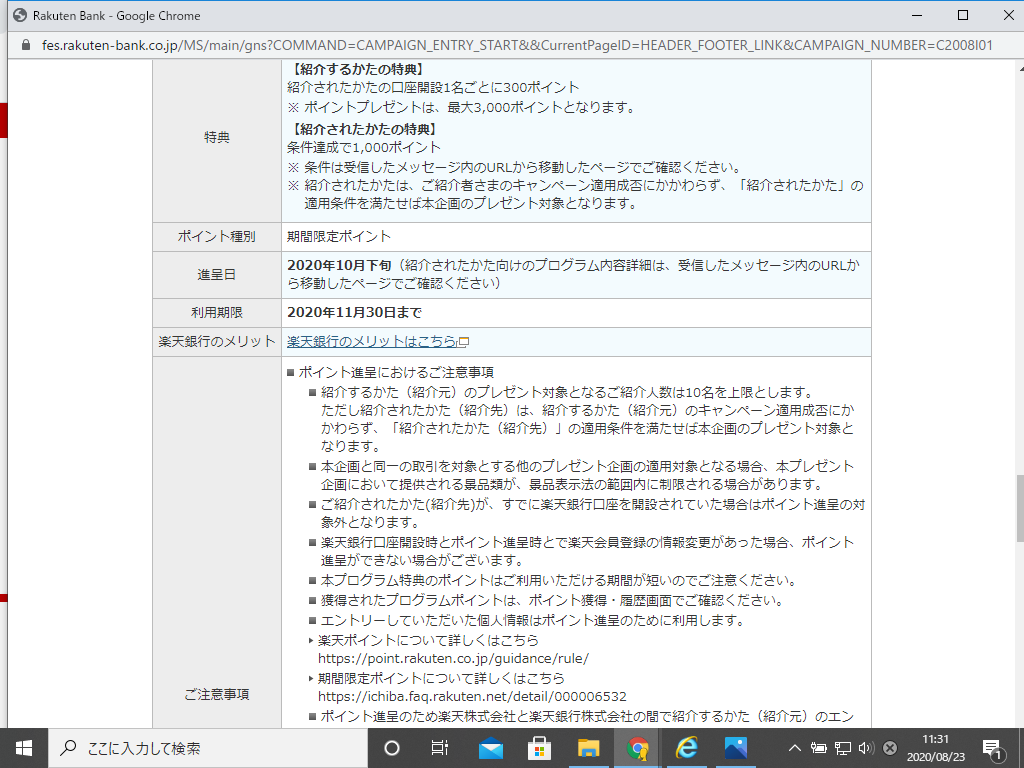This screenshot has width=1024, height=768.
Task: Click the external-link icon beside メリットはこちら
Action: coord(464,342)
